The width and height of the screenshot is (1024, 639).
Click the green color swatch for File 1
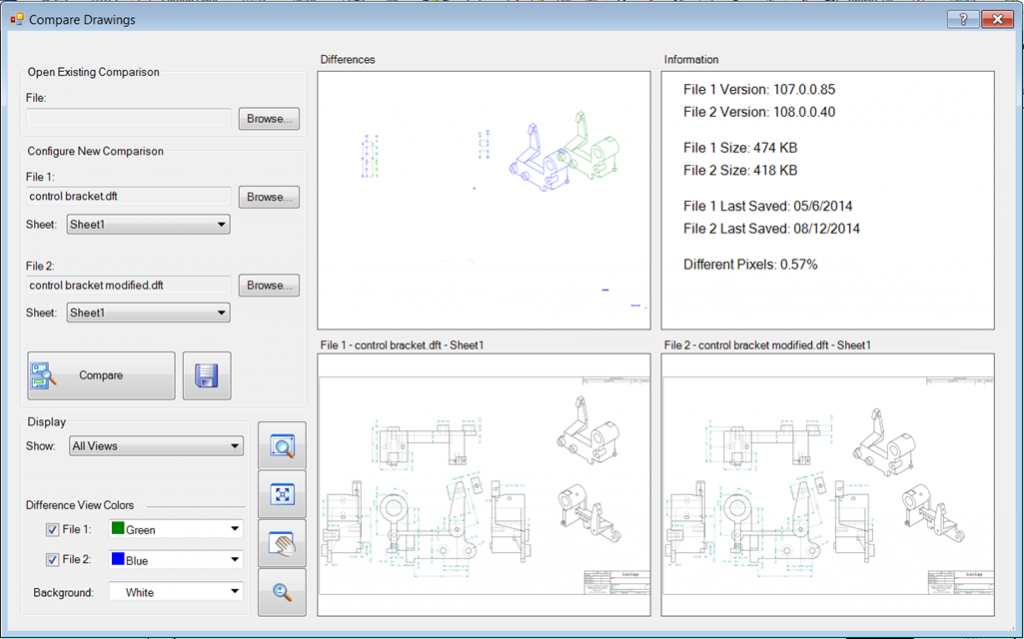pos(118,528)
